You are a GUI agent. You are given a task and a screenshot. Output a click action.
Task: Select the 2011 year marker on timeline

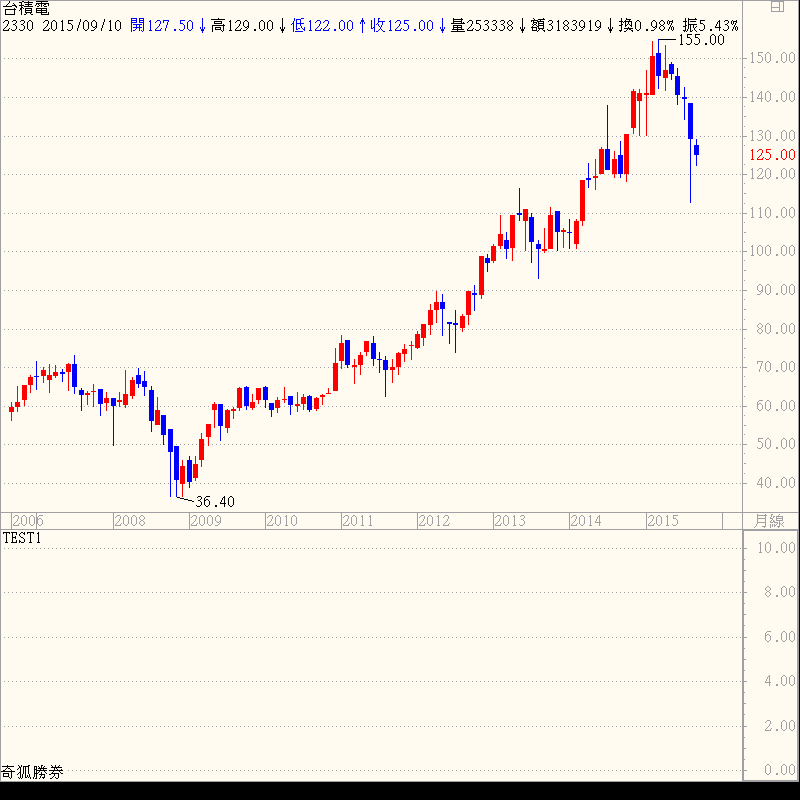(x=358, y=521)
